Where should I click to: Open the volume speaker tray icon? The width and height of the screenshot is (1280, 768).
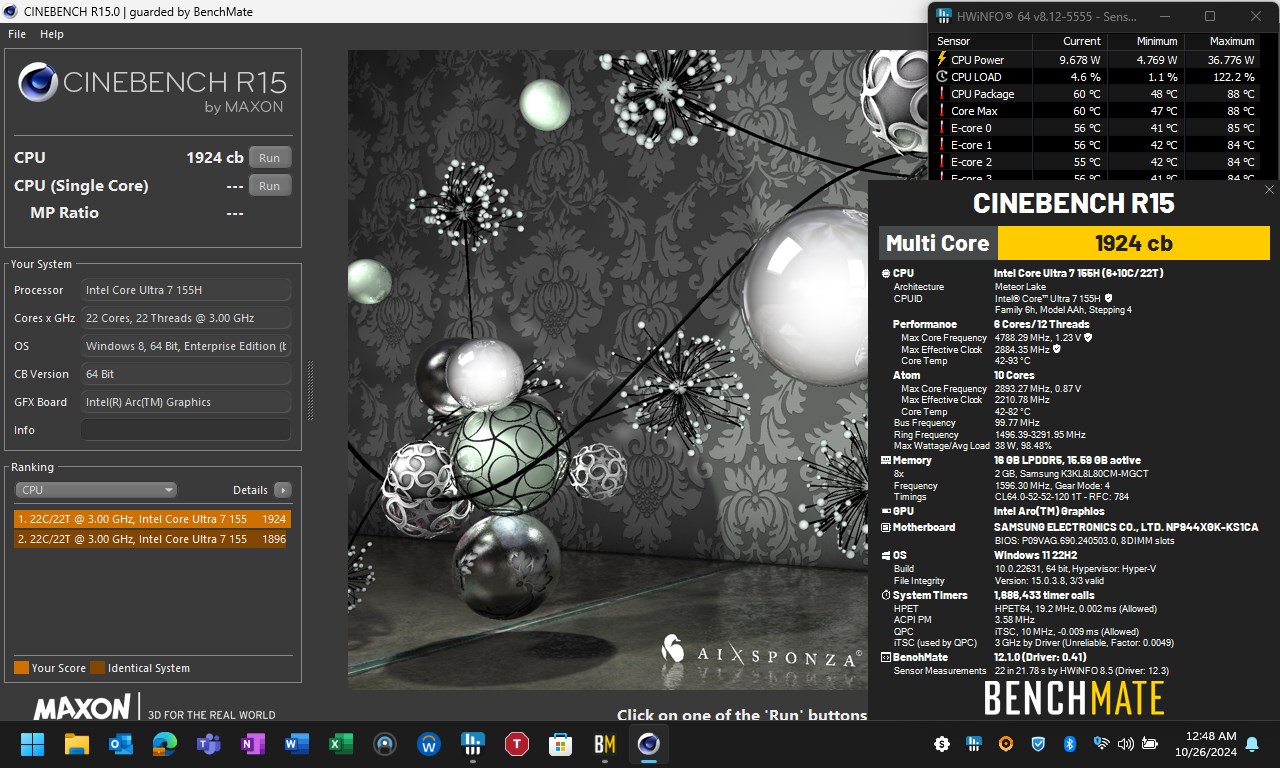(1126, 744)
